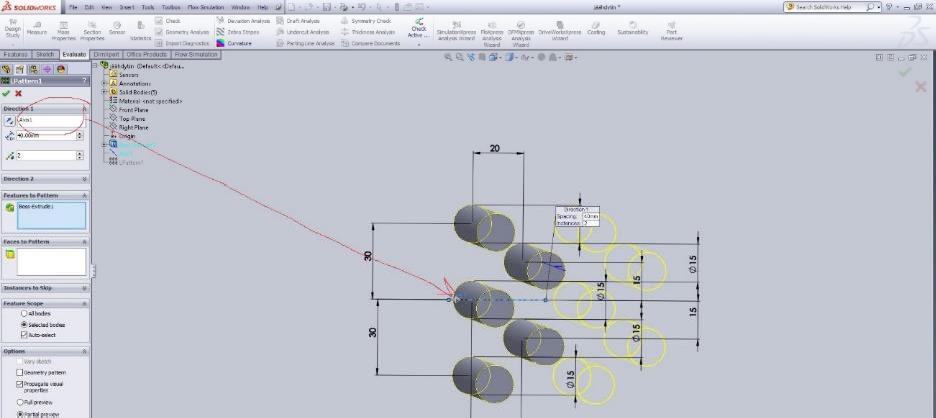Open Compare Documents
This screenshot has height=418, width=936.
coord(371,43)
